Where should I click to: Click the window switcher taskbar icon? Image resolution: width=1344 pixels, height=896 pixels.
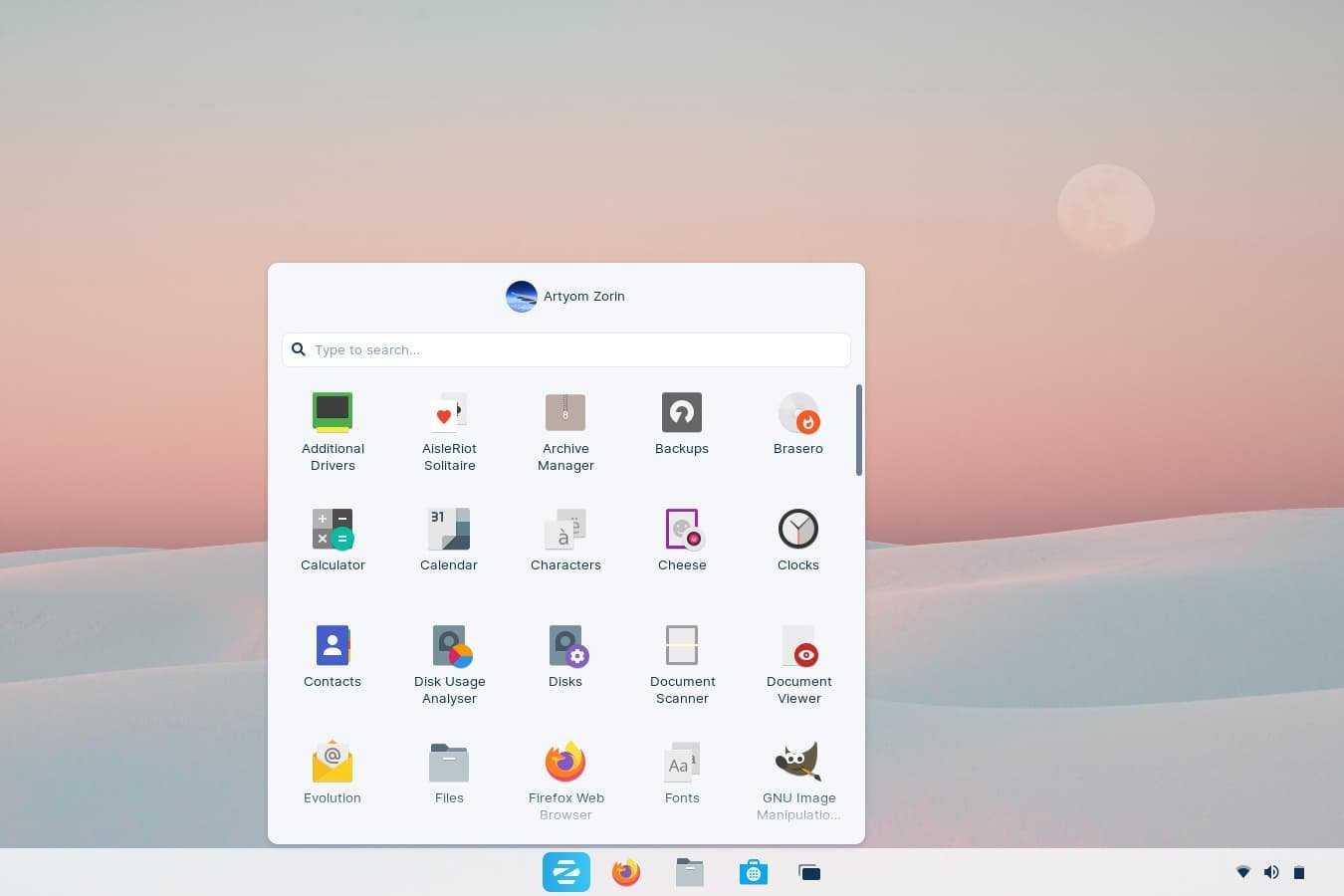(x=809, y=872)
